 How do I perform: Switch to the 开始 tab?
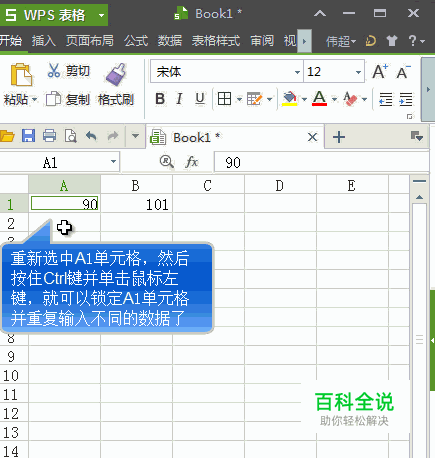pyautogui.click(x=11, y=41)
